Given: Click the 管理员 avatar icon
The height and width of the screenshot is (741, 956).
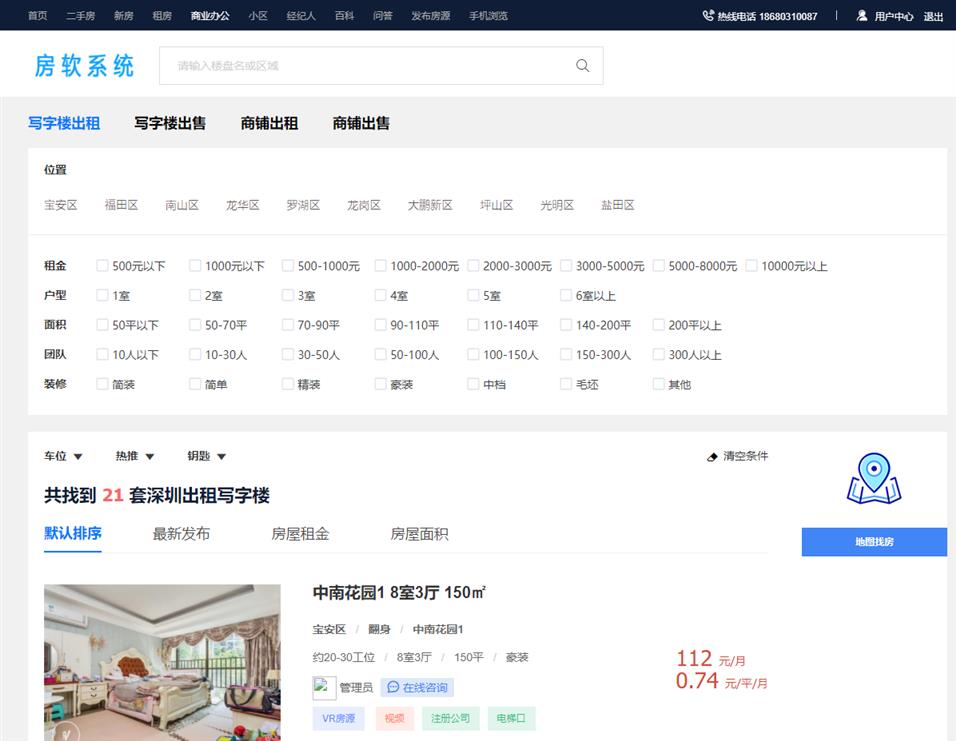Looking at the screenshot, I should tap(322, 687).
